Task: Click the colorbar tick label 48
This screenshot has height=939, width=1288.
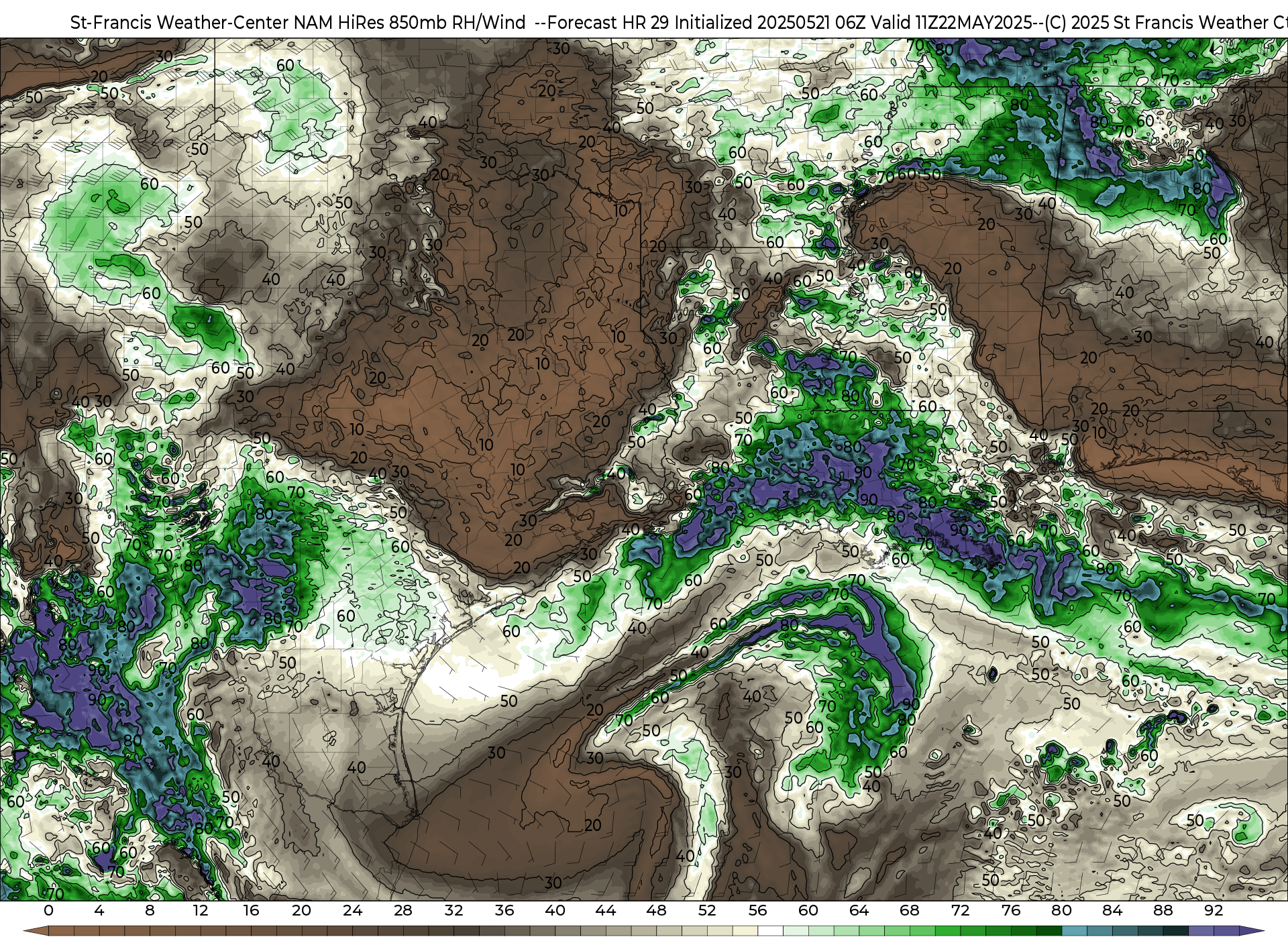Action: (656, 910)
